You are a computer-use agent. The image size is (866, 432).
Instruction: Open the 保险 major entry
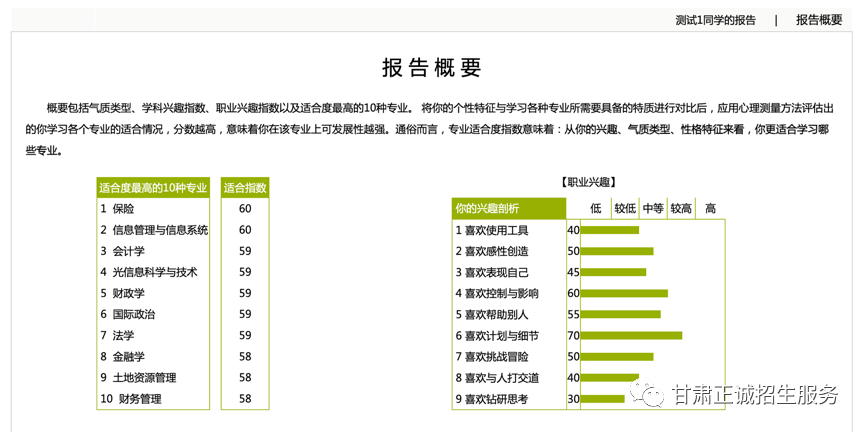coord(123,209)
